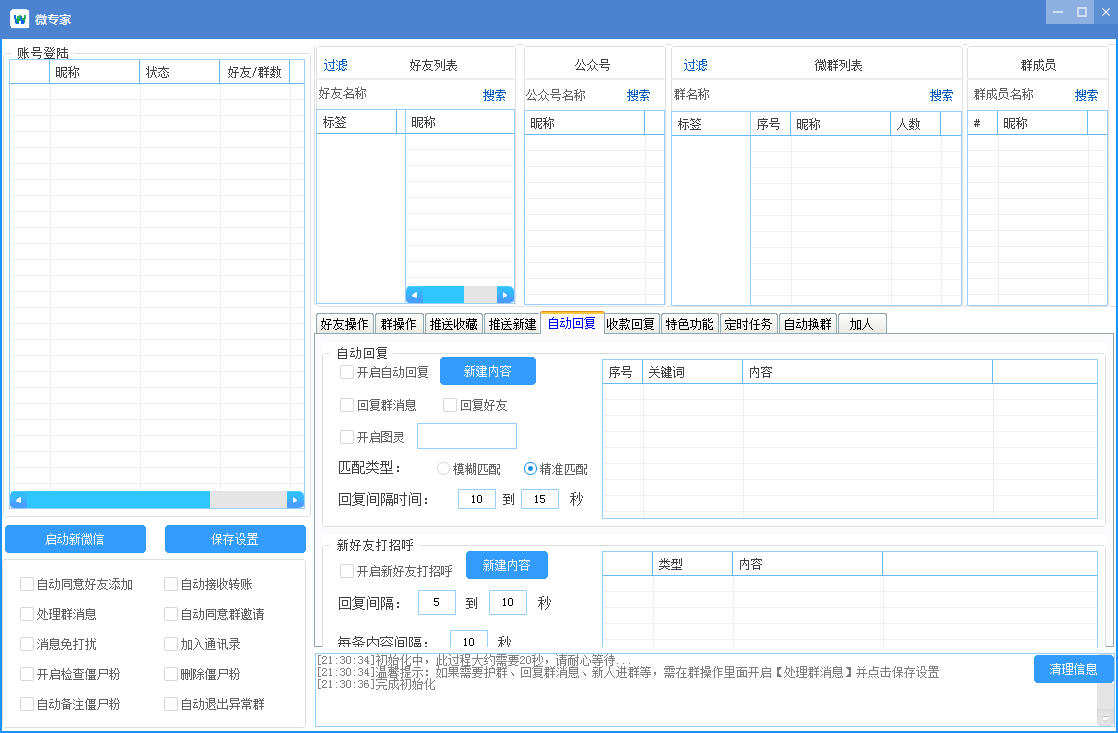Switch to 群操作 tab
1118x733 pixels.
click(x=399, y=324)
